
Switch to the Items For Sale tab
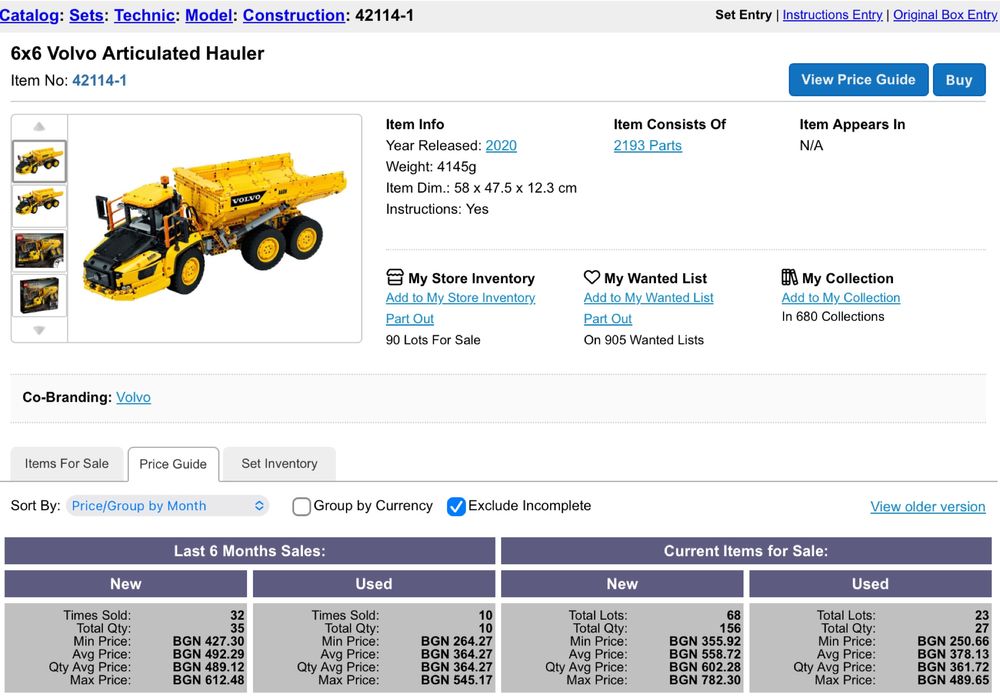[66, 464]
